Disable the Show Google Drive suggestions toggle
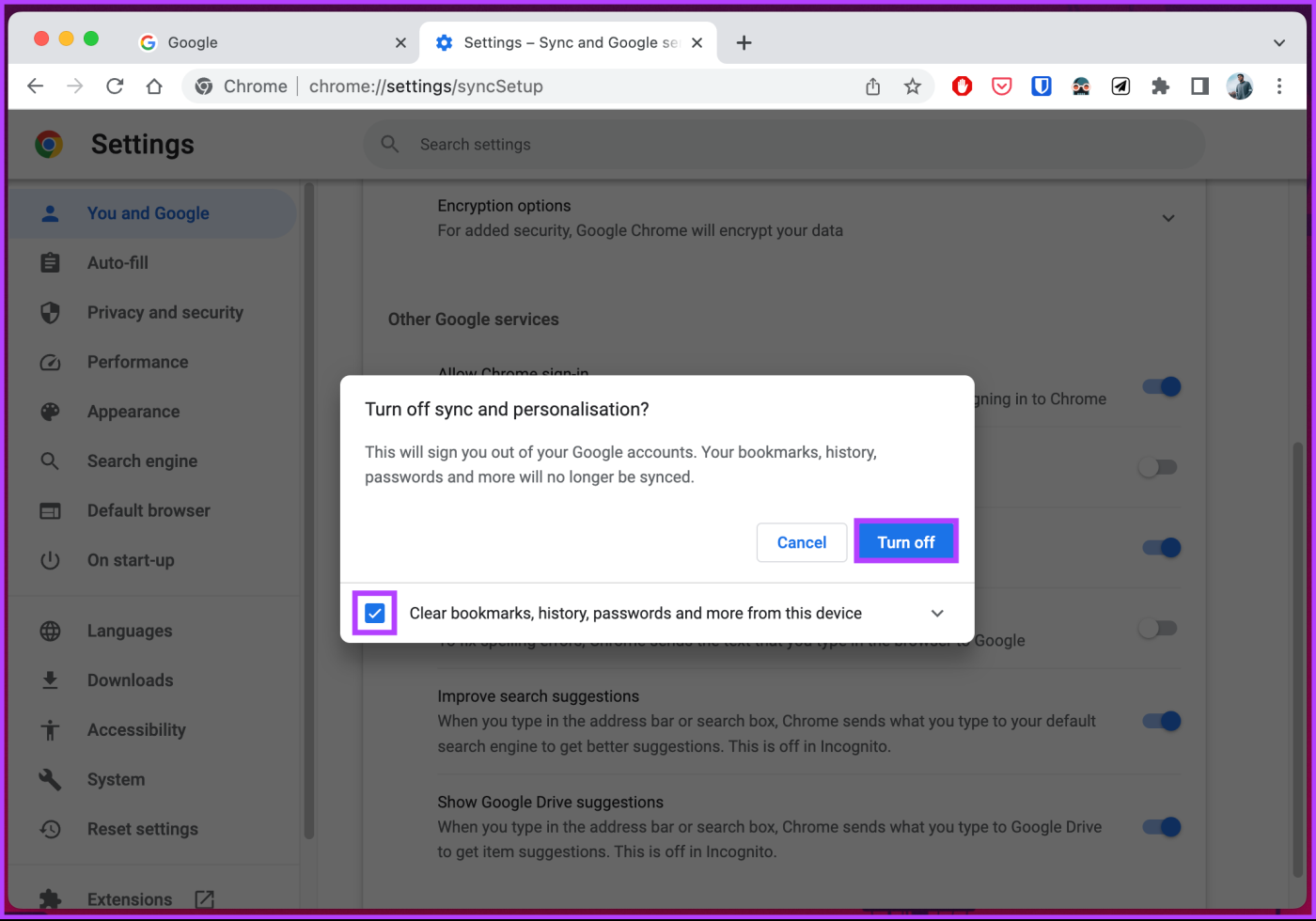 point(1163,827)
